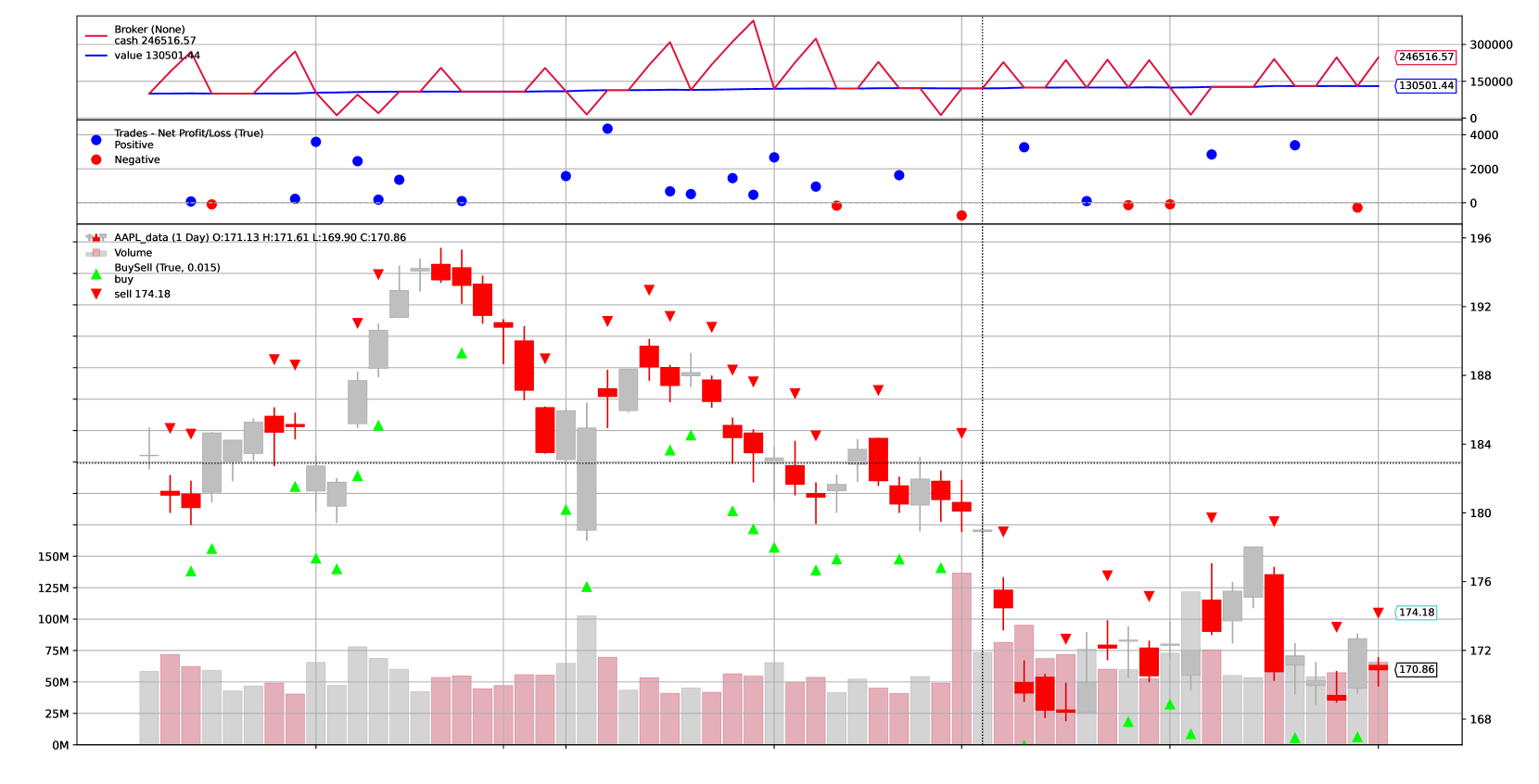Click the BuySell (True, 0.015) legend label
This screenshot has height=784, width=1539.
tap(167, 268)
